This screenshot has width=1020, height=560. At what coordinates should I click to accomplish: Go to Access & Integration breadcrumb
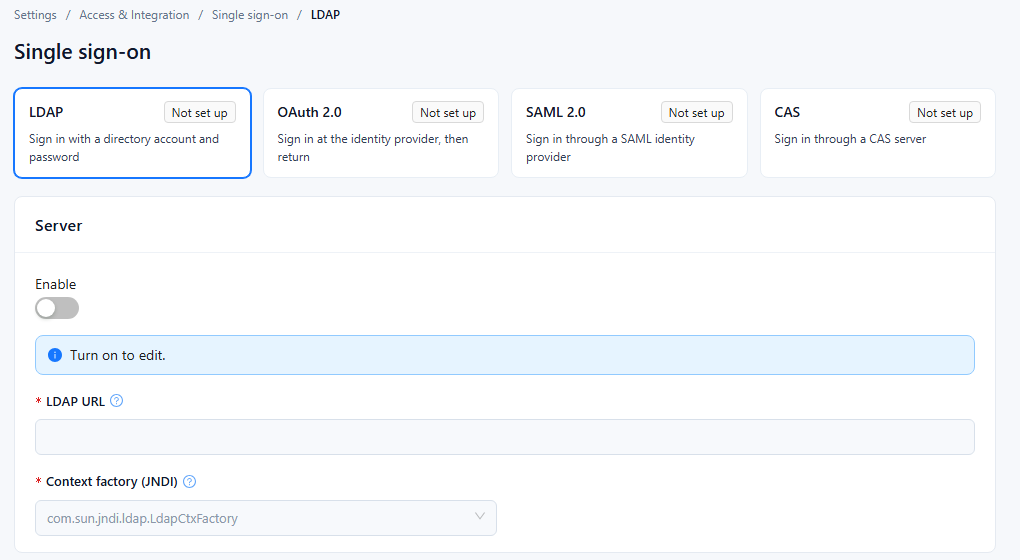pyautogui.click(x=134, y=15)
